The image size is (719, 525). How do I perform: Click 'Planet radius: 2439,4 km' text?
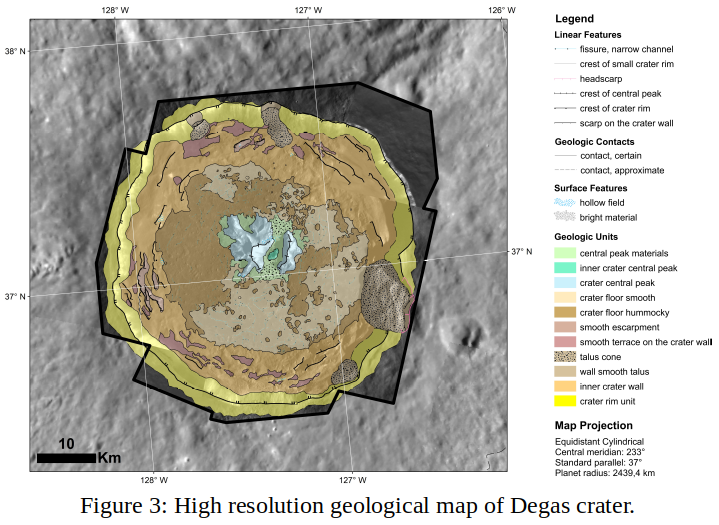pyautogui.click(x=605, y=473)
